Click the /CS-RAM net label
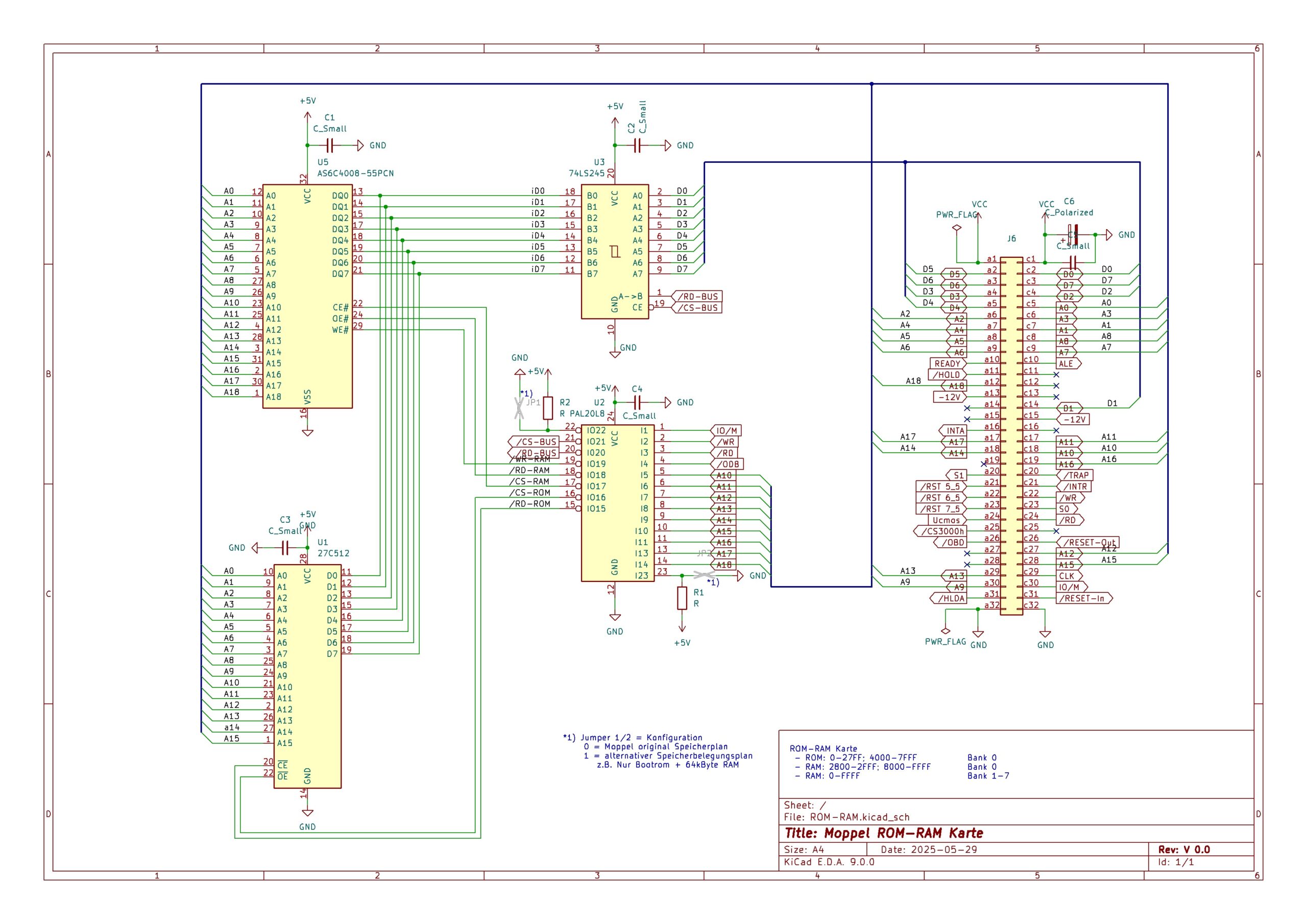1307x924 pixels. point(529,481)
